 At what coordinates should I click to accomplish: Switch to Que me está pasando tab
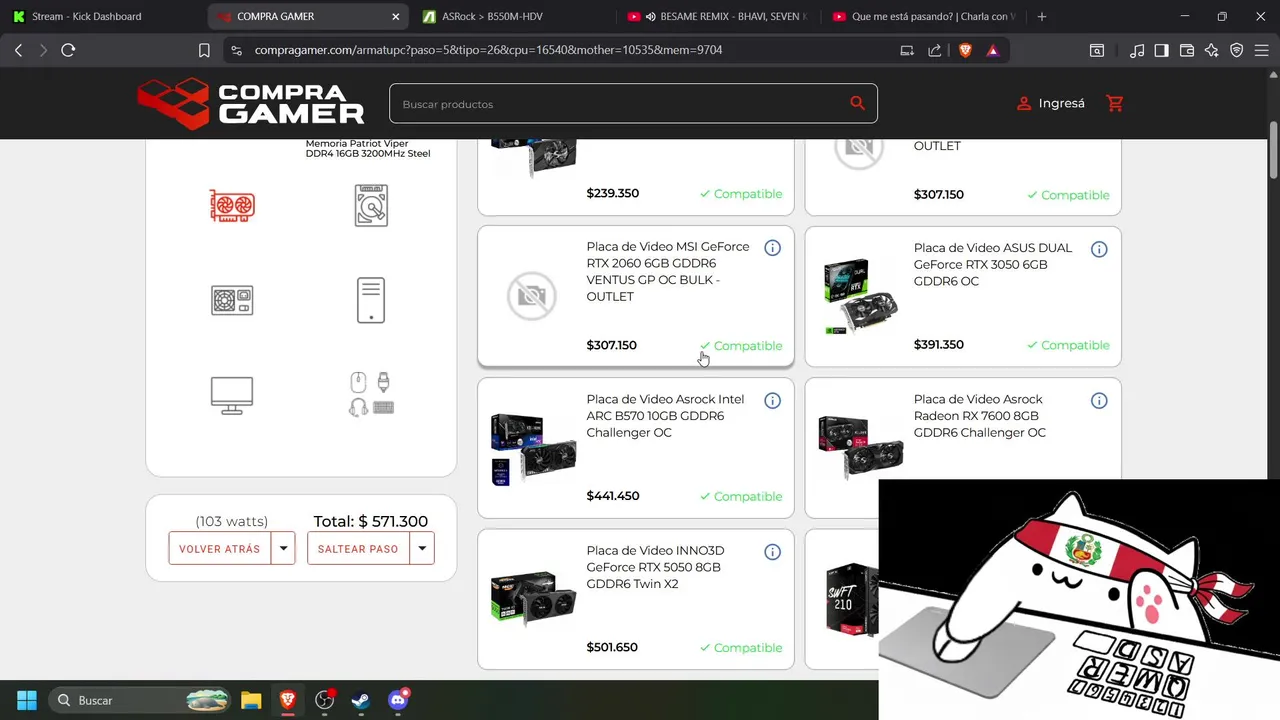(x=922, y=16)
